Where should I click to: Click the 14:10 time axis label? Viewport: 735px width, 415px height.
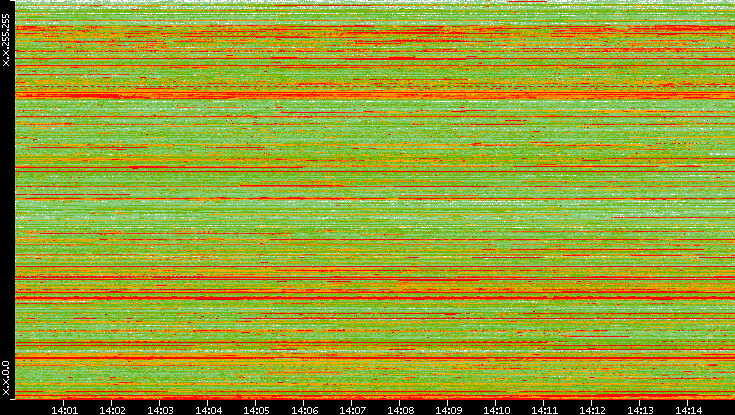(496, 410)
